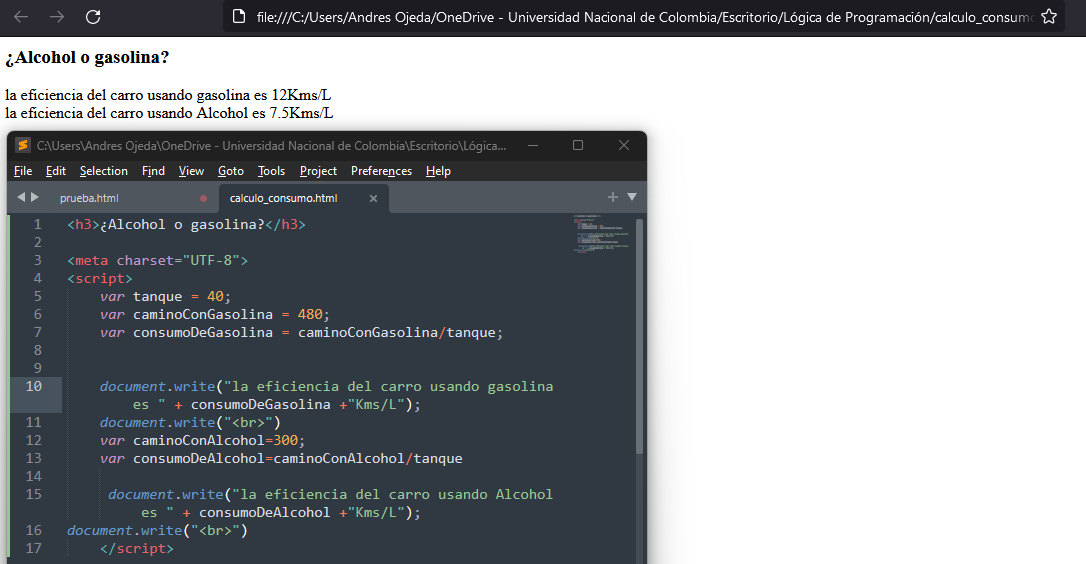1086x564 pixels.
Task: Click the value 40 on code line 5
Action: 215,297
